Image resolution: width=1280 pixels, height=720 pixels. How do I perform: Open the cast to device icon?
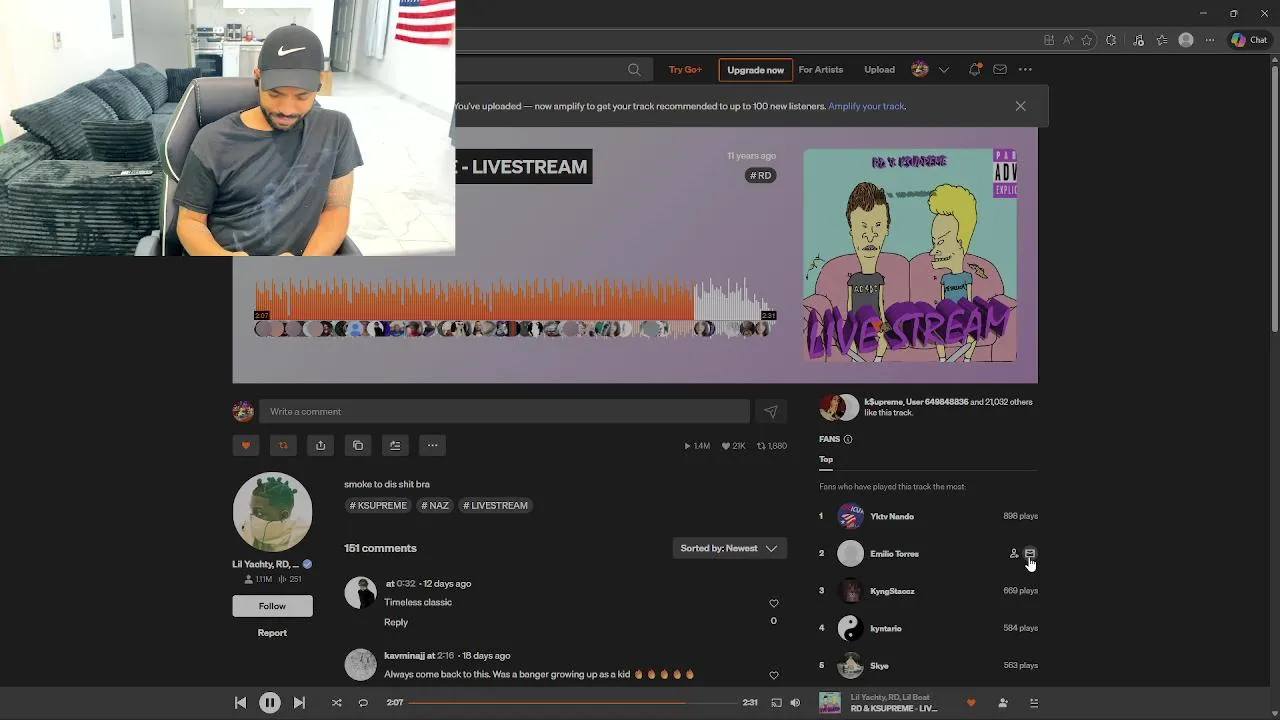click(776, 703)
